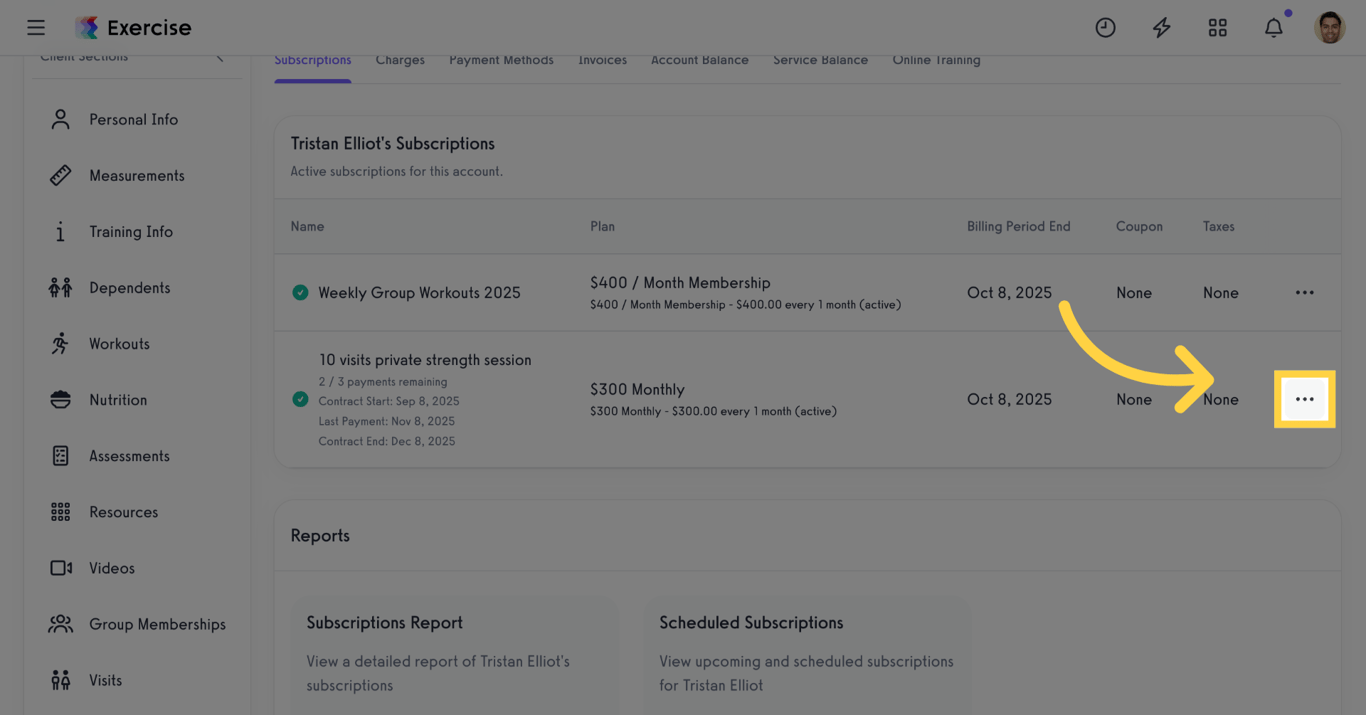Go to Nutrition in the sidebar
This screenshot has width=1366, height=715.
point(117,400)
